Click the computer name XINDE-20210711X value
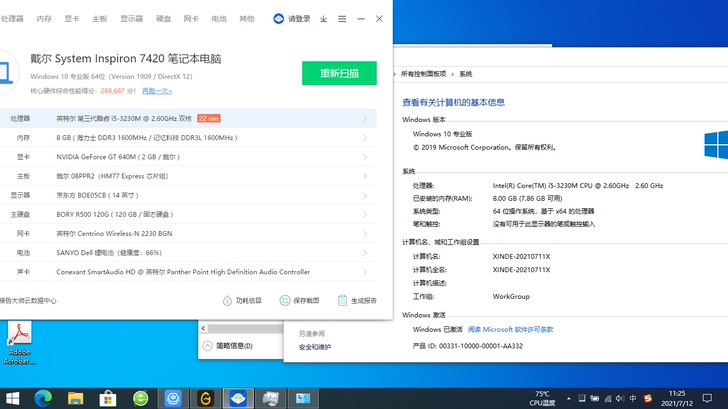This screenshot has height=409, width=728. coord(521,256)
